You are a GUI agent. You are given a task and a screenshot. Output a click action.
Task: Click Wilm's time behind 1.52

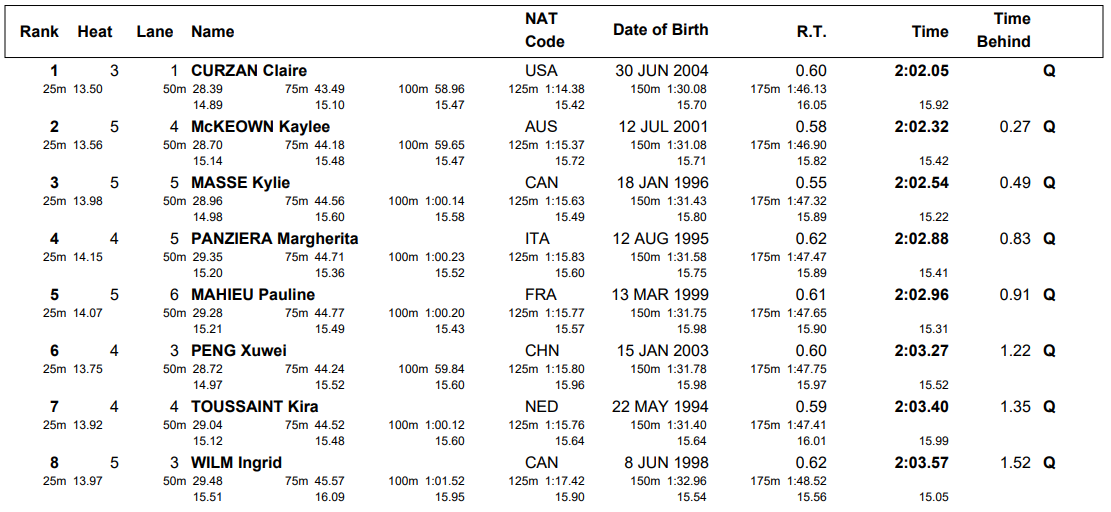click(x=1015, y=463)
